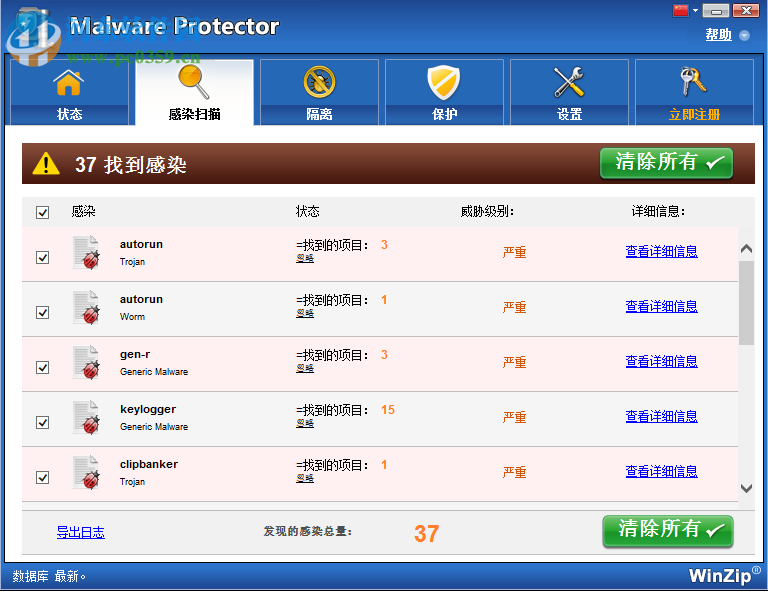Uncheck the clipbanker Trojan checkbox
768x593 pixels.
click(x=43, y=477)
